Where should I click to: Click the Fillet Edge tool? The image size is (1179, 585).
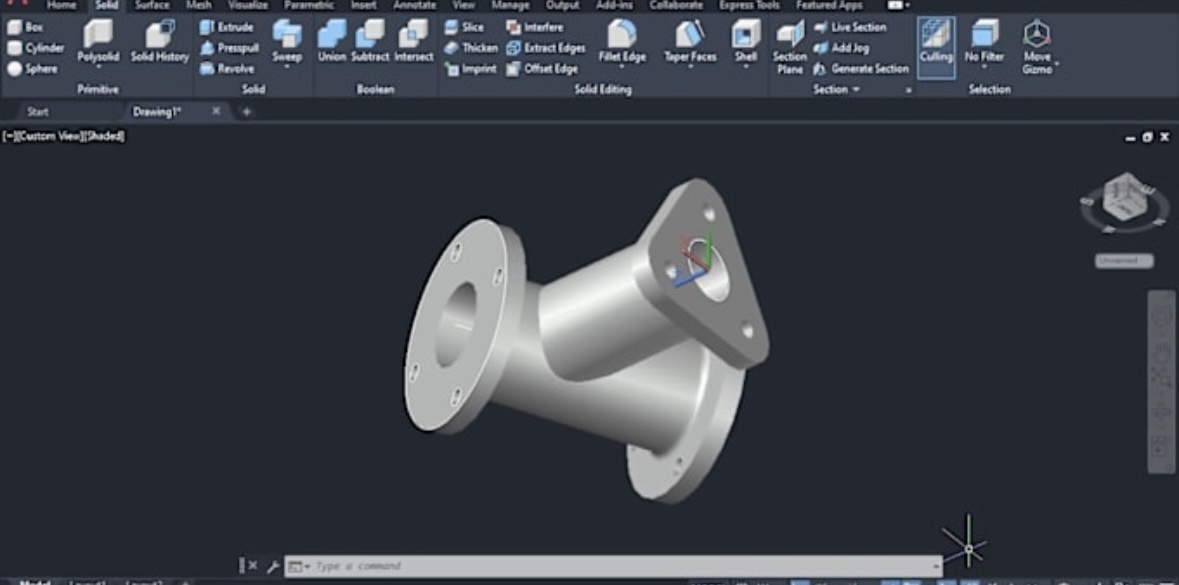click(621, 42)
